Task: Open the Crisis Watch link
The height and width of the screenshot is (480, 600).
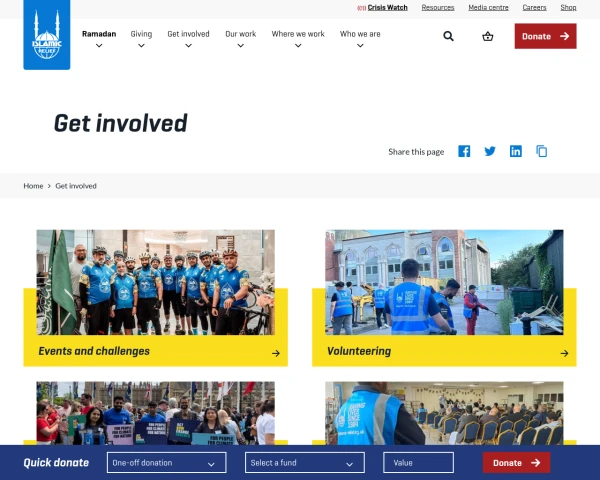Action: pyautogui.click(x=387, y=8)
